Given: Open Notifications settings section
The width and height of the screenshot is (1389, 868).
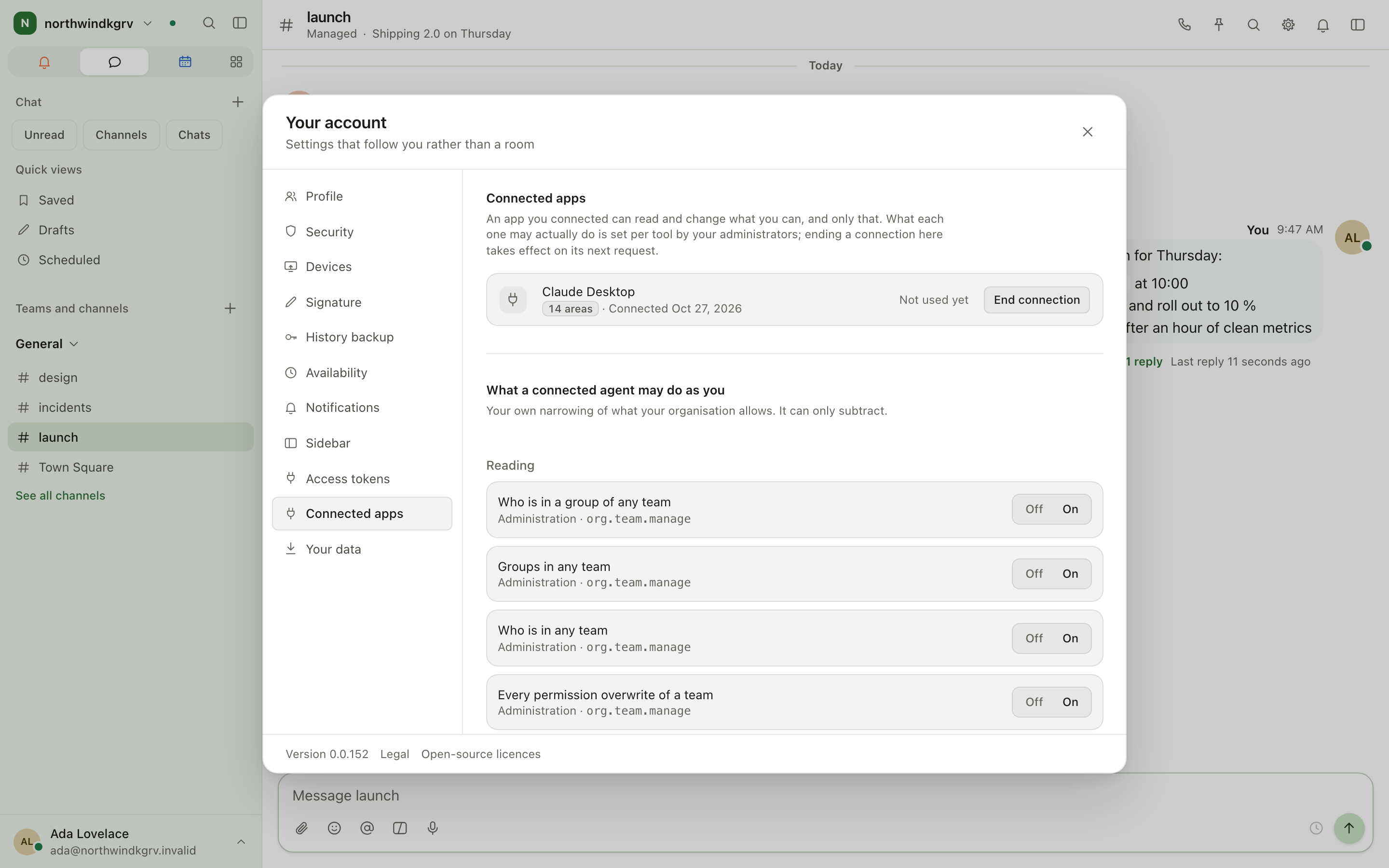Looking at the screenshot, I should tap(362, 407).
